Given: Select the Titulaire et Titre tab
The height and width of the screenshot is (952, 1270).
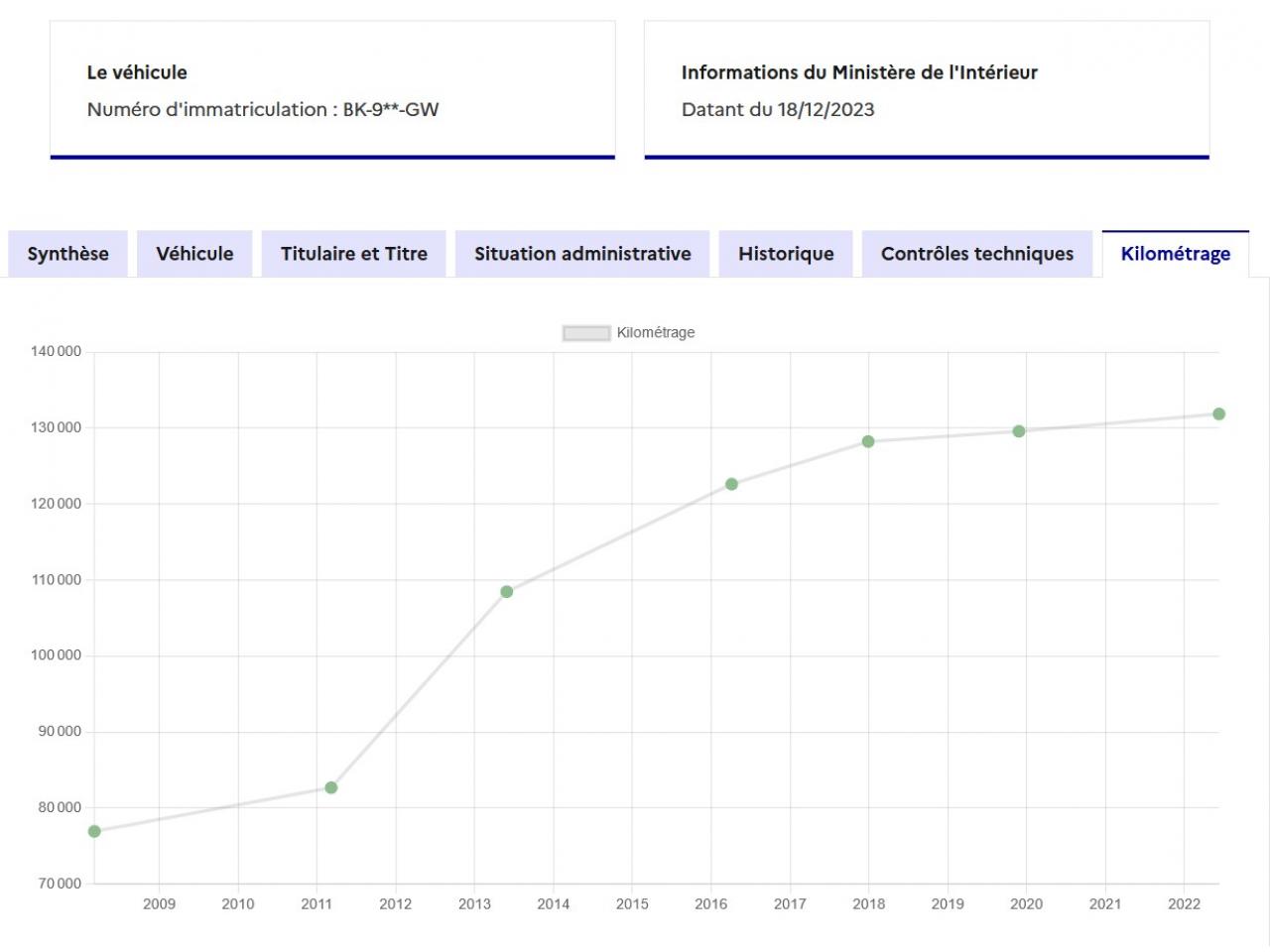Looking at the screenshot, I should 353,254.
